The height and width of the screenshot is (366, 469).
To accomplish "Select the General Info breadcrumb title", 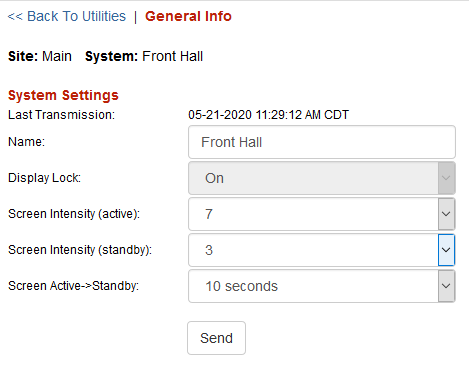I will pyautogui.click(x=188, y=16).
